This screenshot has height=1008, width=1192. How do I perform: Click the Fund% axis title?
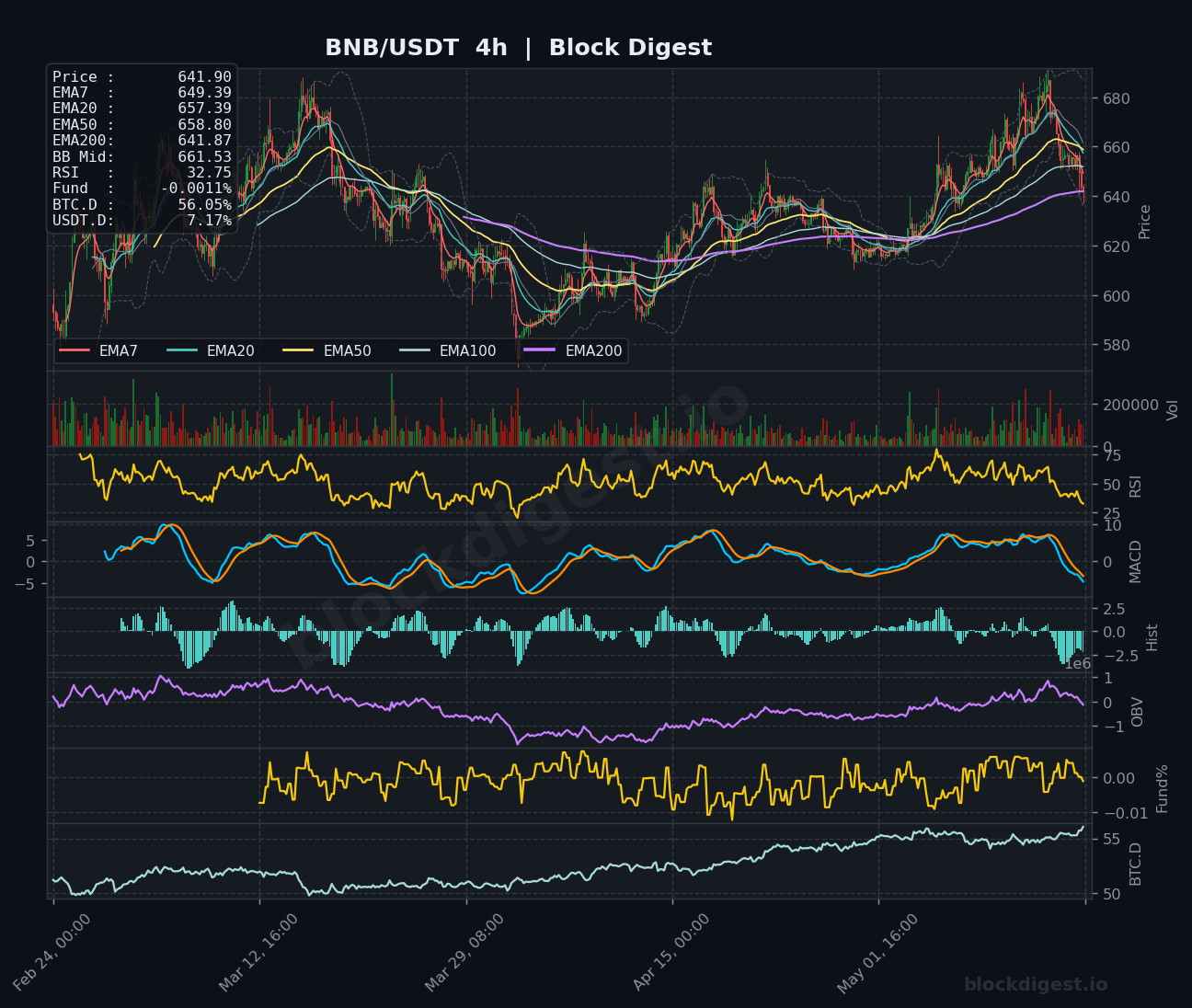click(1162, 788)
